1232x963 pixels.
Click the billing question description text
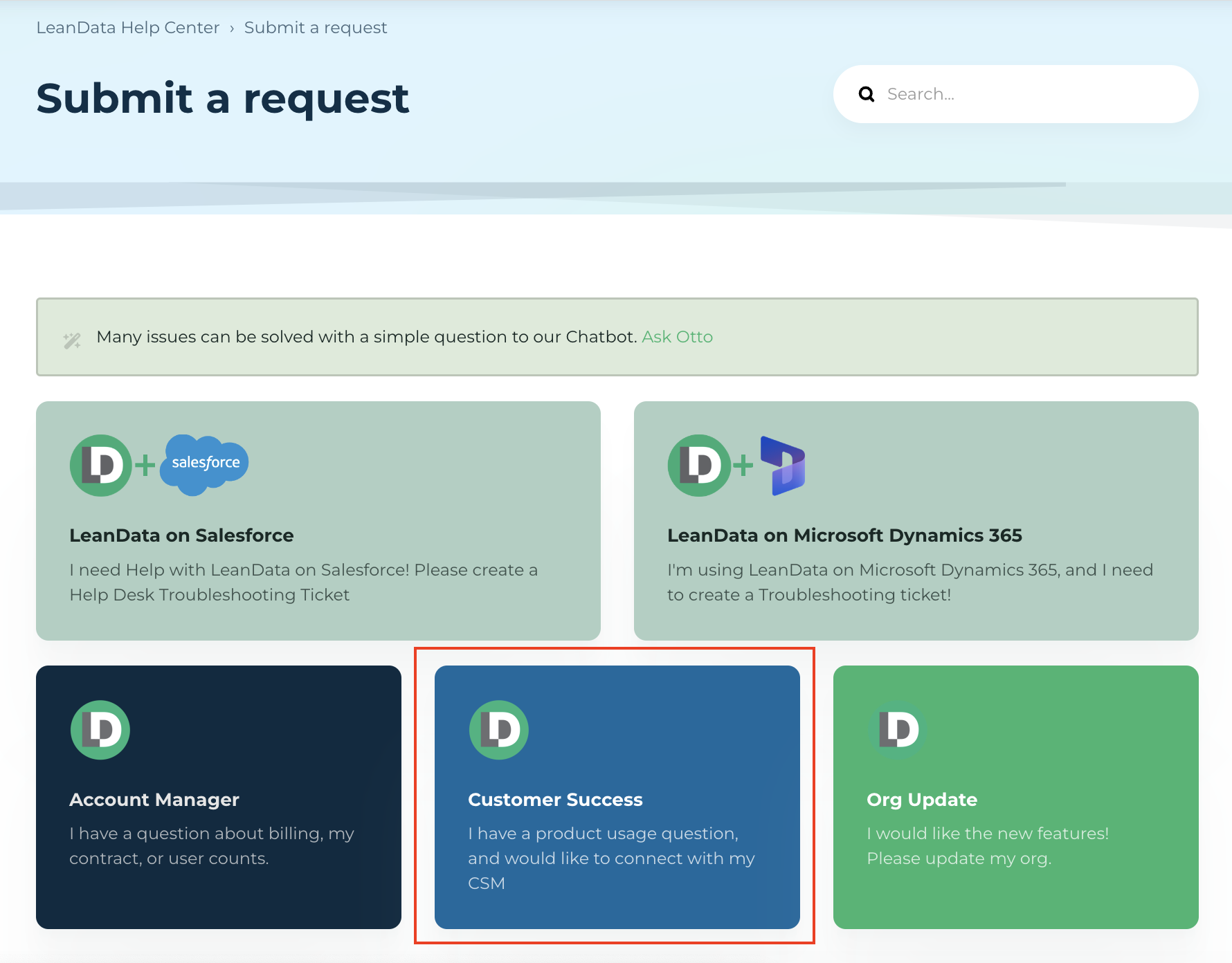[211, 845]
